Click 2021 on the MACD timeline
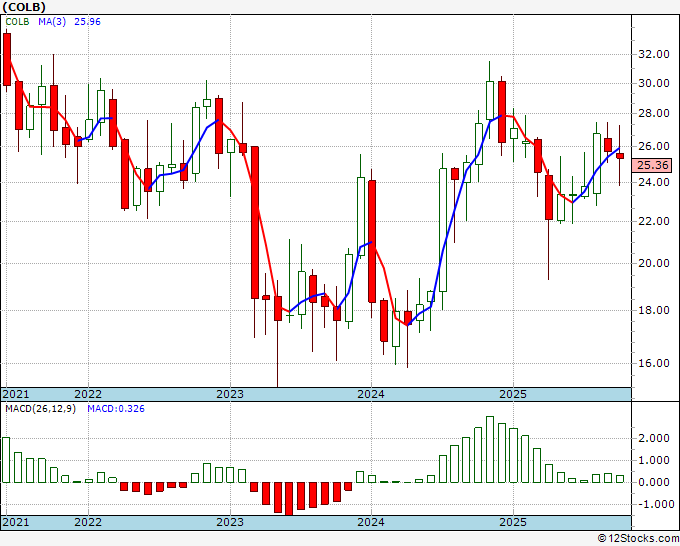Image resolution: width=680 pixels, height=546 pixels. click(x=16, y=522)
